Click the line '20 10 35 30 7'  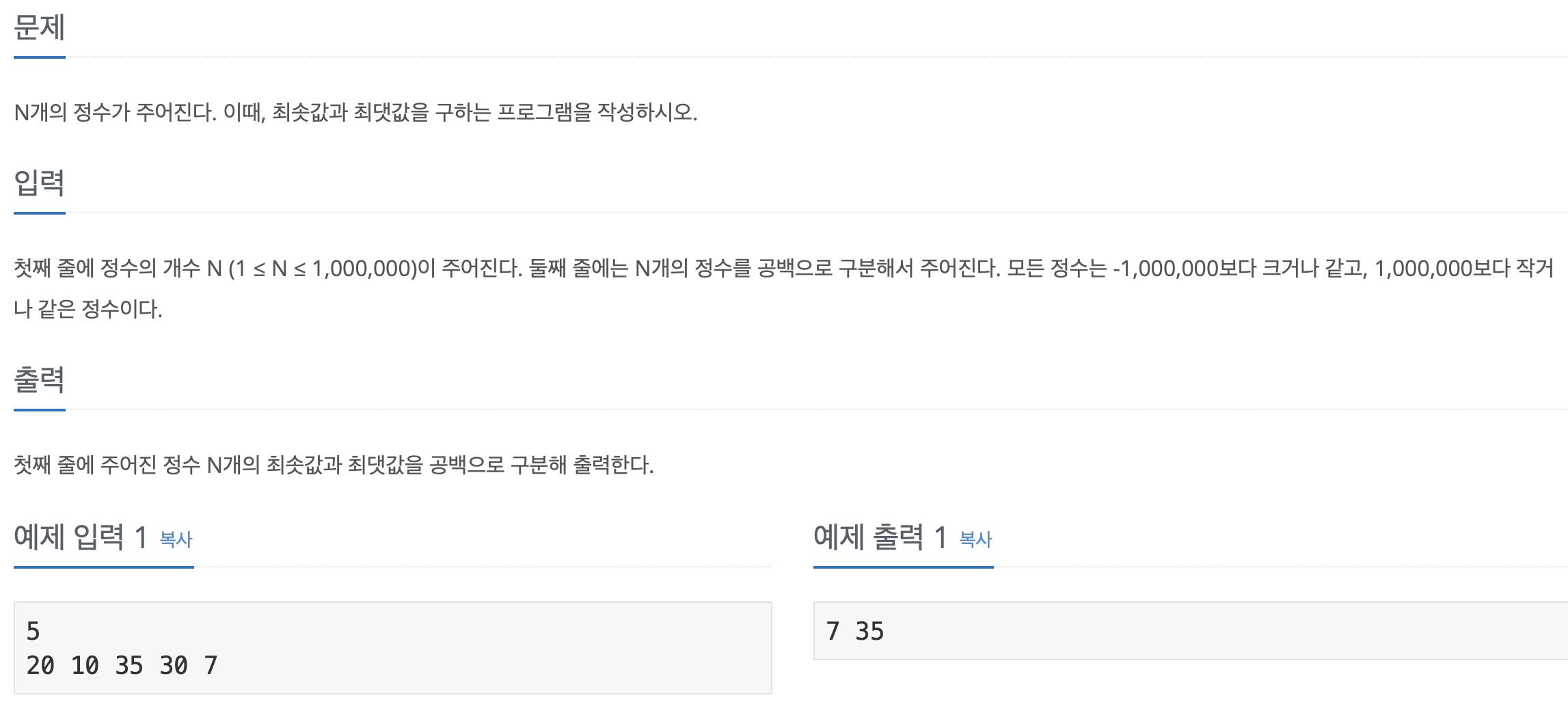click(x=122, y=665)
